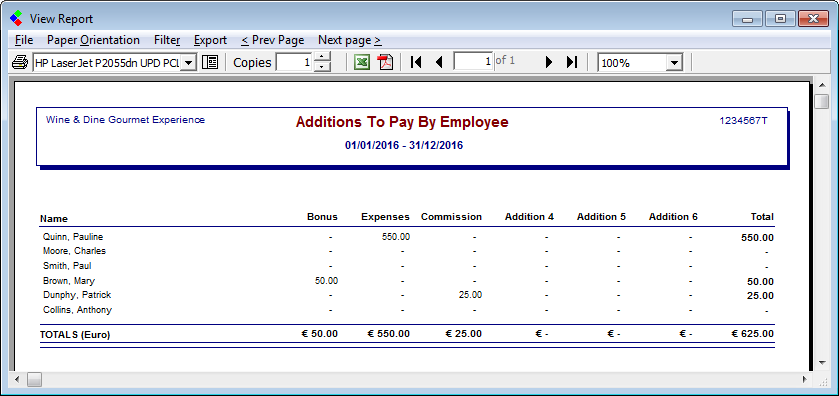Screen dimensions: 839x396
Task: Open the Paper Orientation menu
Action: coord(93,40)
